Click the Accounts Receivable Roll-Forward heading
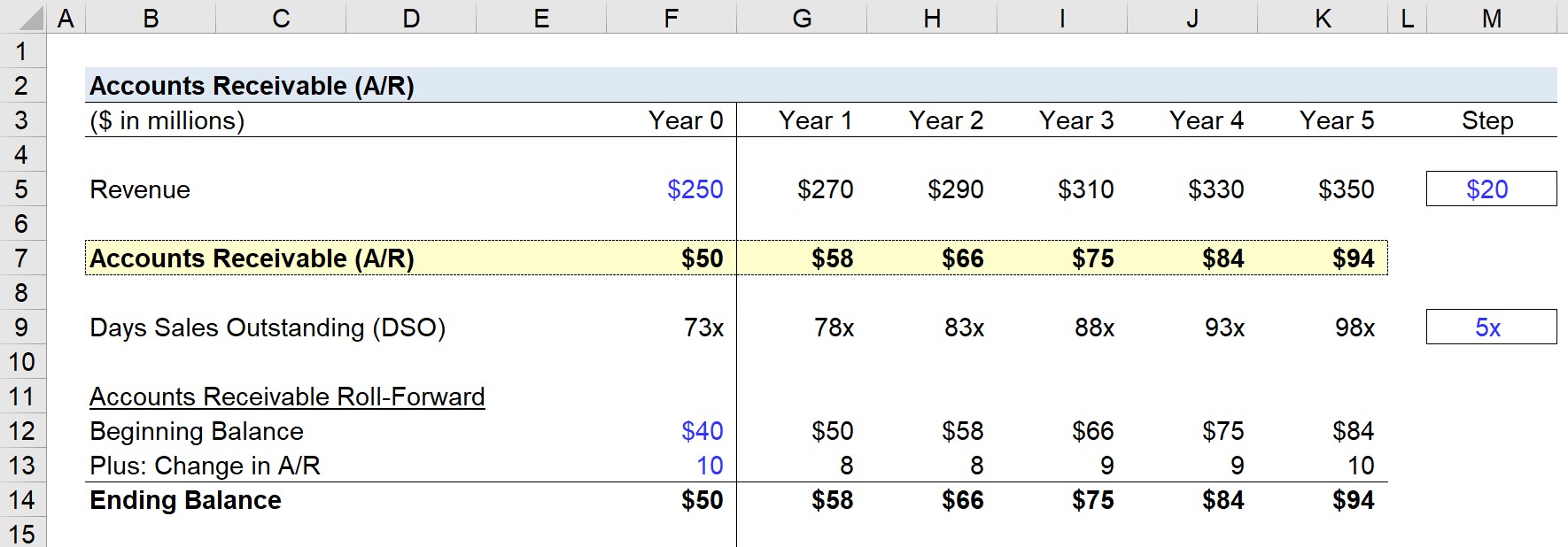The width and height of the screenshot is (1568, 547). pos(287,397)
